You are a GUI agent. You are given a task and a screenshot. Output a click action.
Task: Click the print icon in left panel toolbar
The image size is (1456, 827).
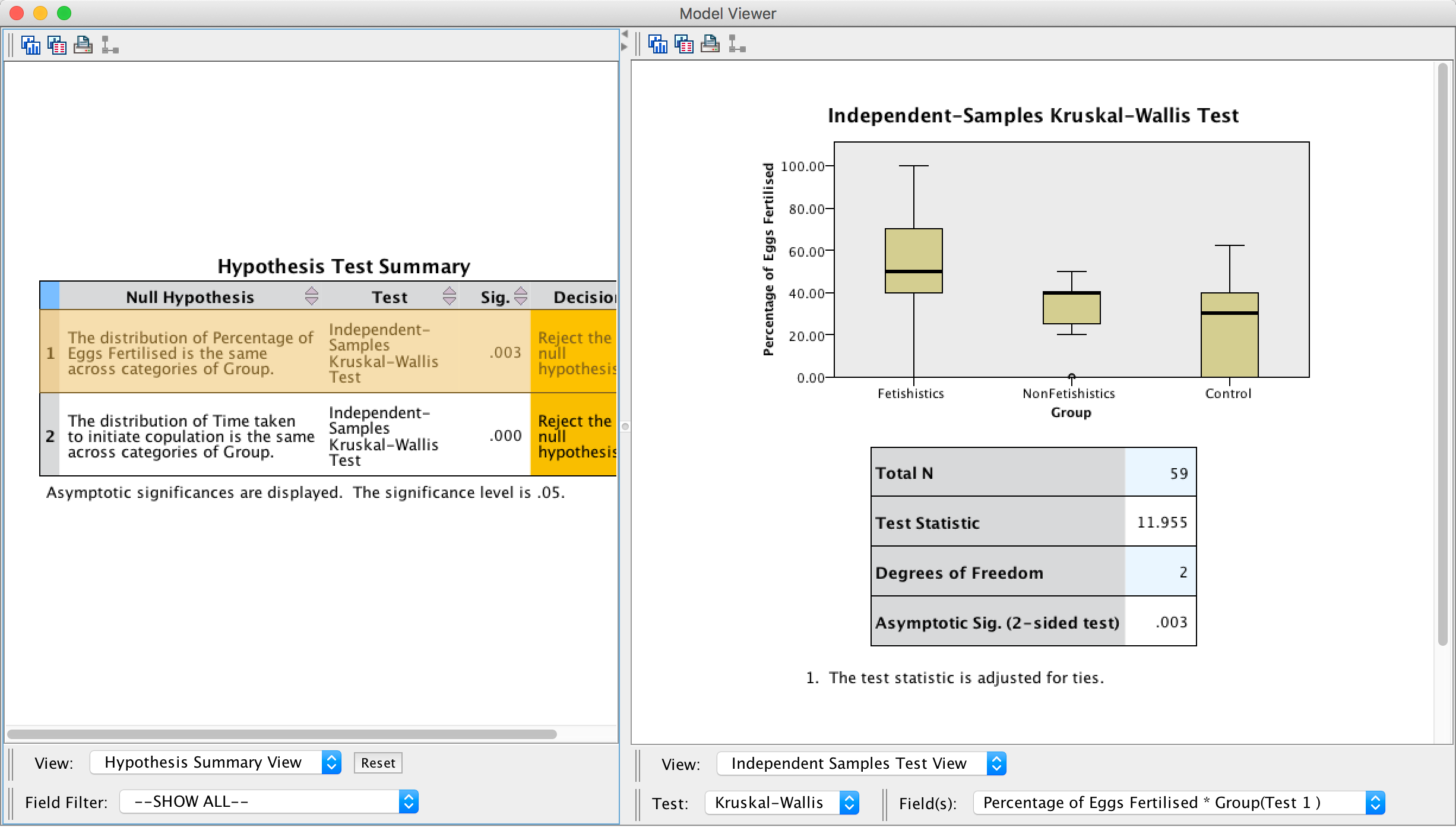tap(83, 45)
